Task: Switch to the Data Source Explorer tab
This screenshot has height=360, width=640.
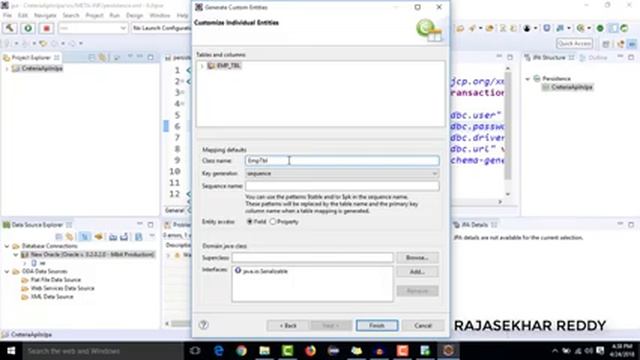Action: tap(37, 225)
